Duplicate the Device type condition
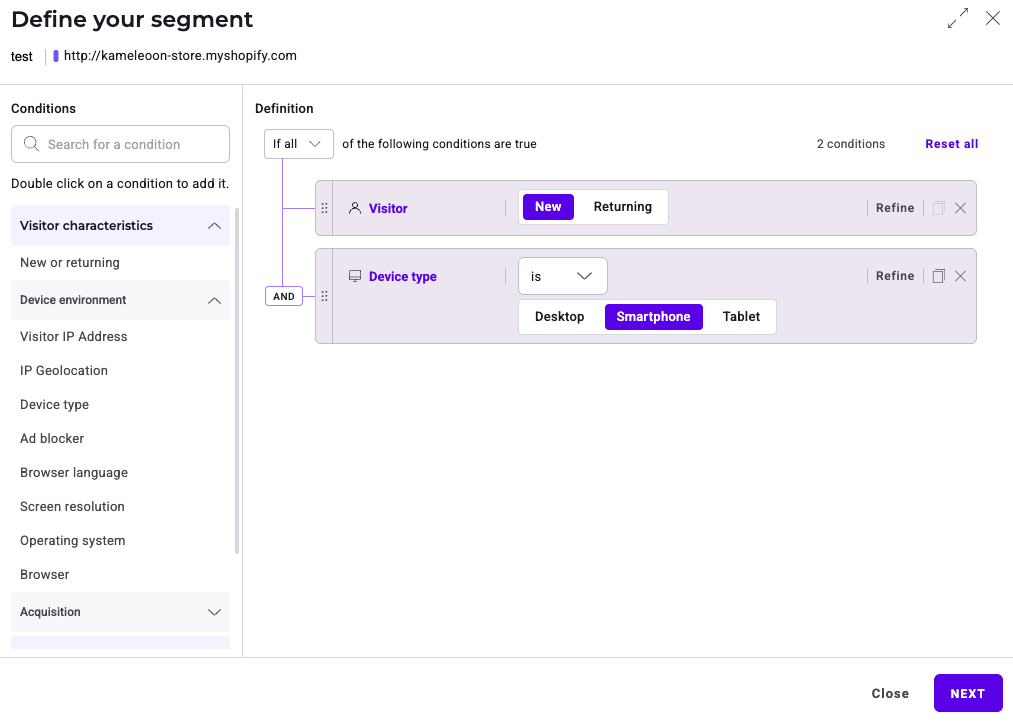This screenshot has height=724, width=1013. pos(938,276)
